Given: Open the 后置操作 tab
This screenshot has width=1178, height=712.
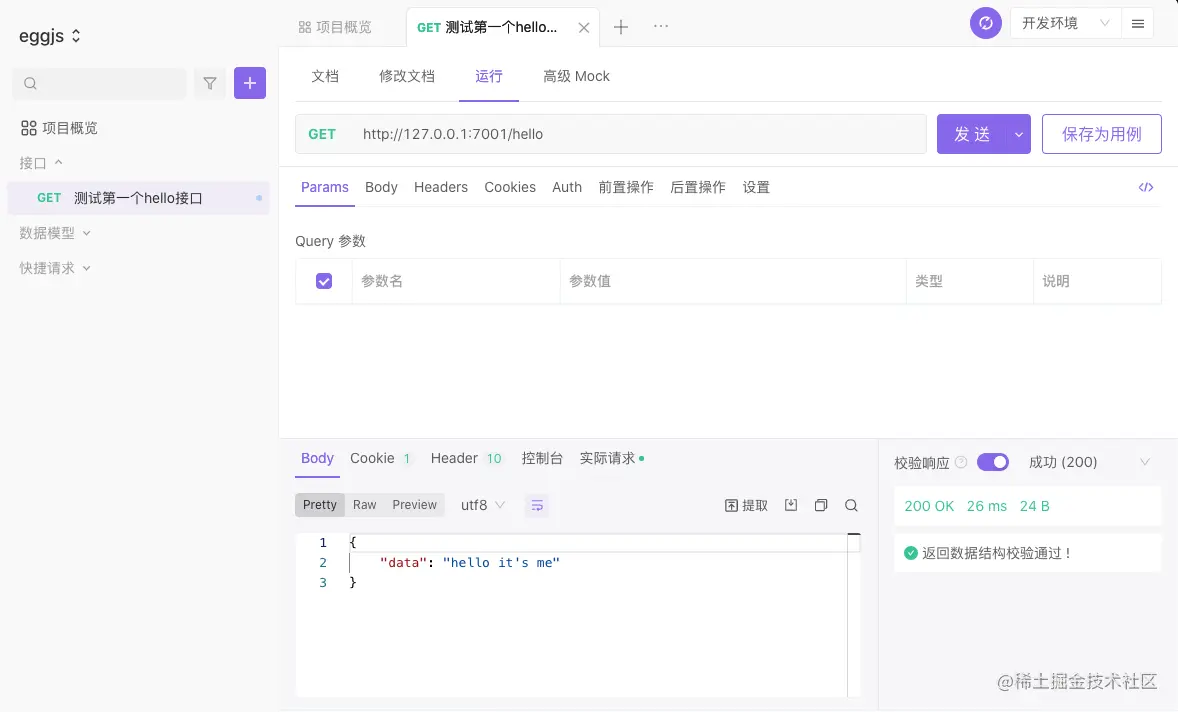Looking at the screenshot, I should click(698, 187).
